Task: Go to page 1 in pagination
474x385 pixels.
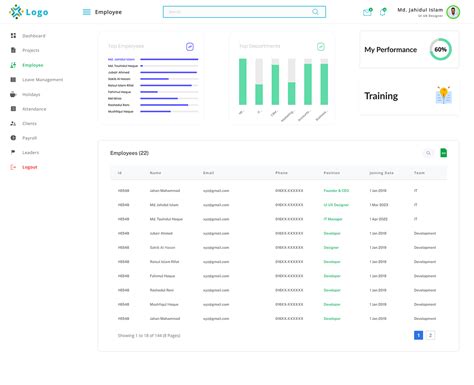Action: tap(418, 335)
